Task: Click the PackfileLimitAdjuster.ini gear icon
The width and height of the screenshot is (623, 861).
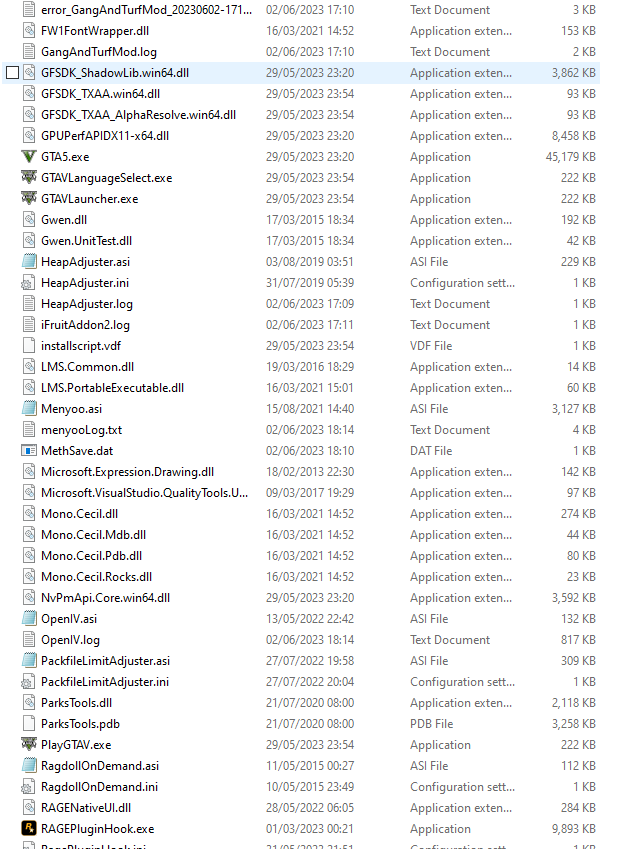Action: (28, 682)
